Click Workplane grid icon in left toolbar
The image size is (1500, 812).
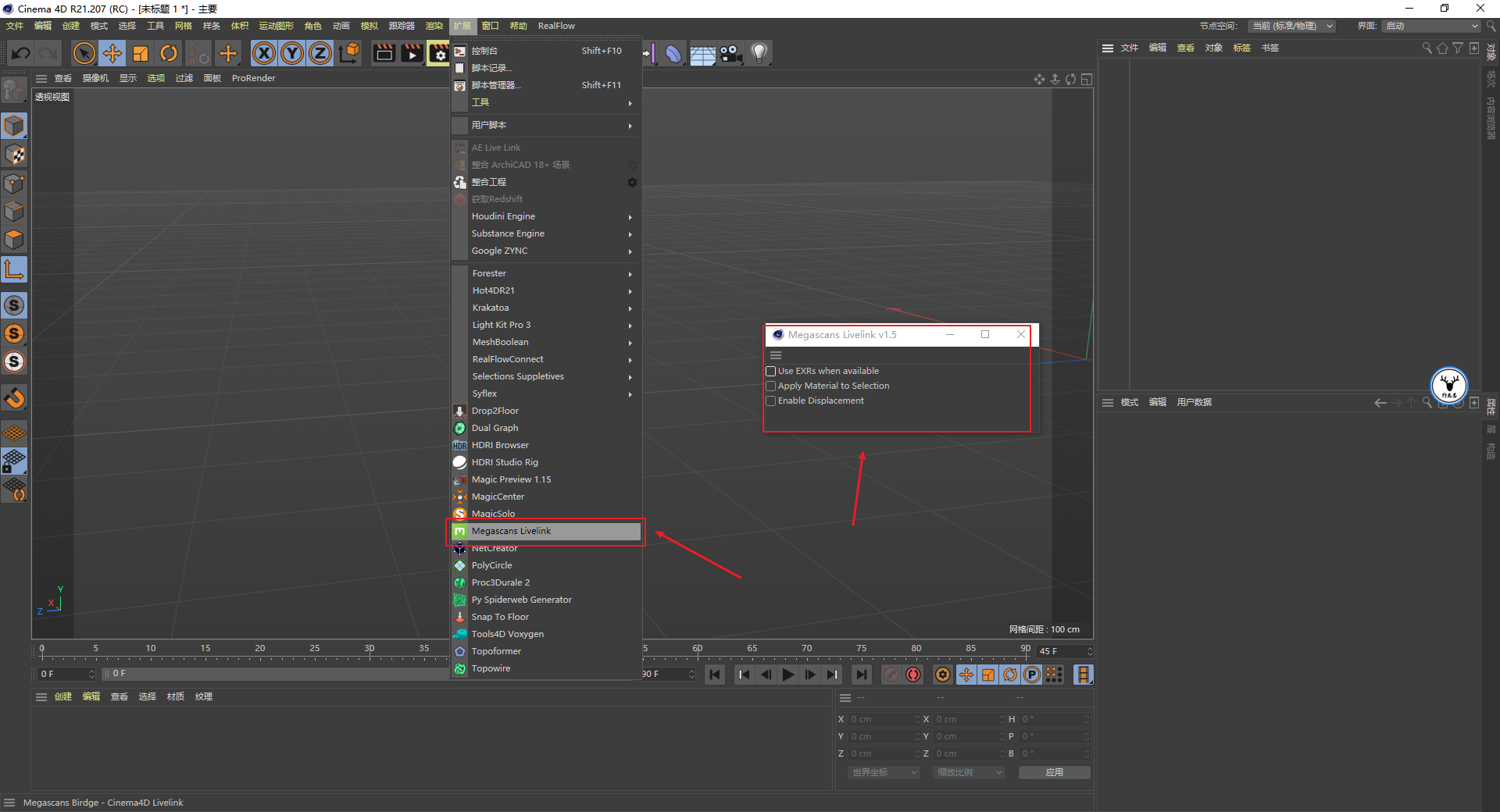click(x=14, y=433)
